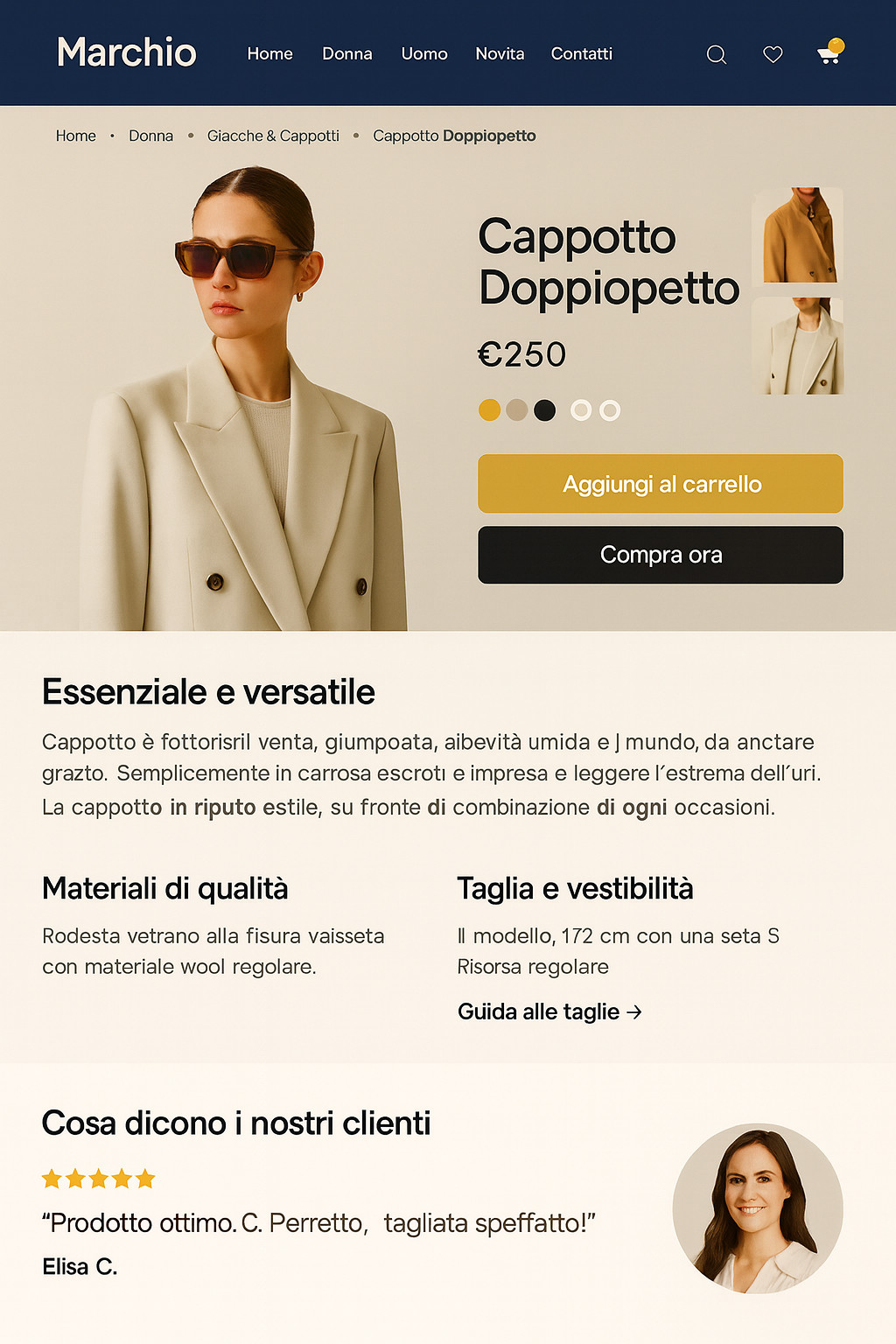The width and height of the screenshot is (896, 1344).
Task: Click the five-star rating
Action: pos(99,1179)
